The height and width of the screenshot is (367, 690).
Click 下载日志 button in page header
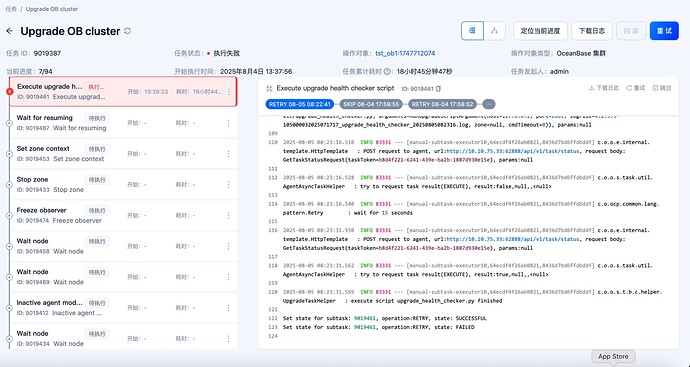click(x=592, y=31)
